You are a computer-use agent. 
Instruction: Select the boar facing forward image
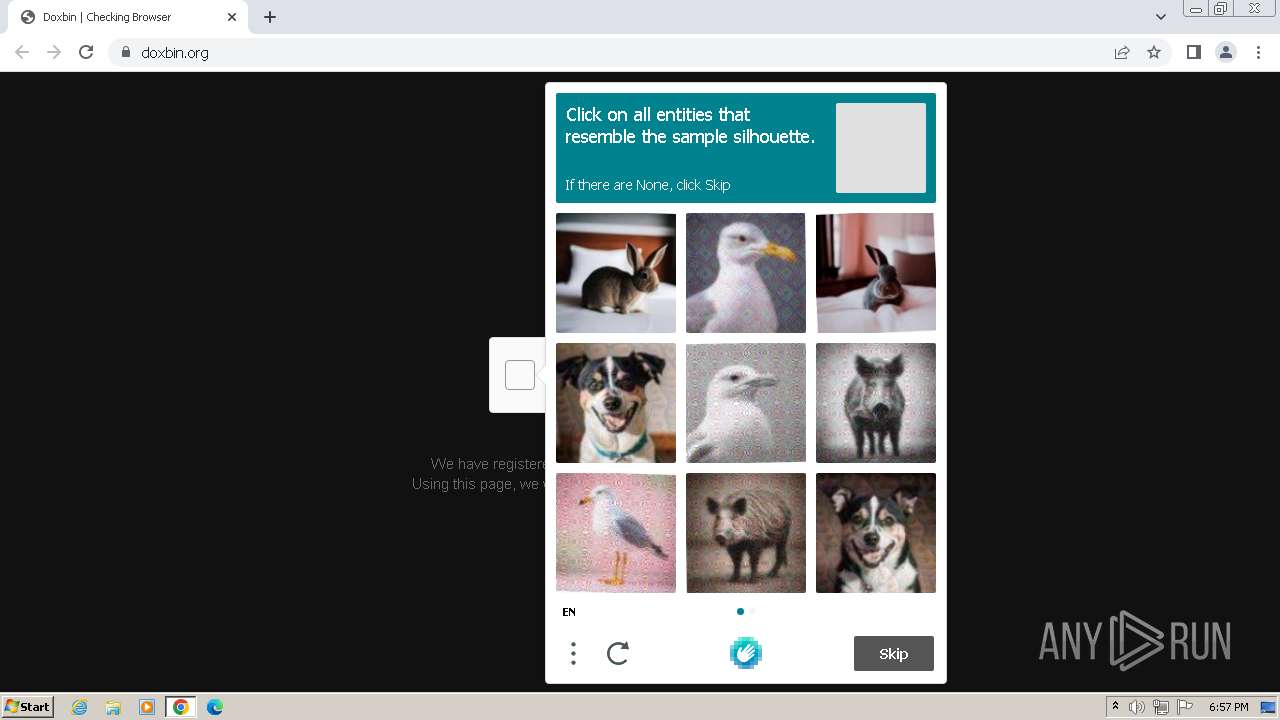pyautogui.click(x=876, y=403)
